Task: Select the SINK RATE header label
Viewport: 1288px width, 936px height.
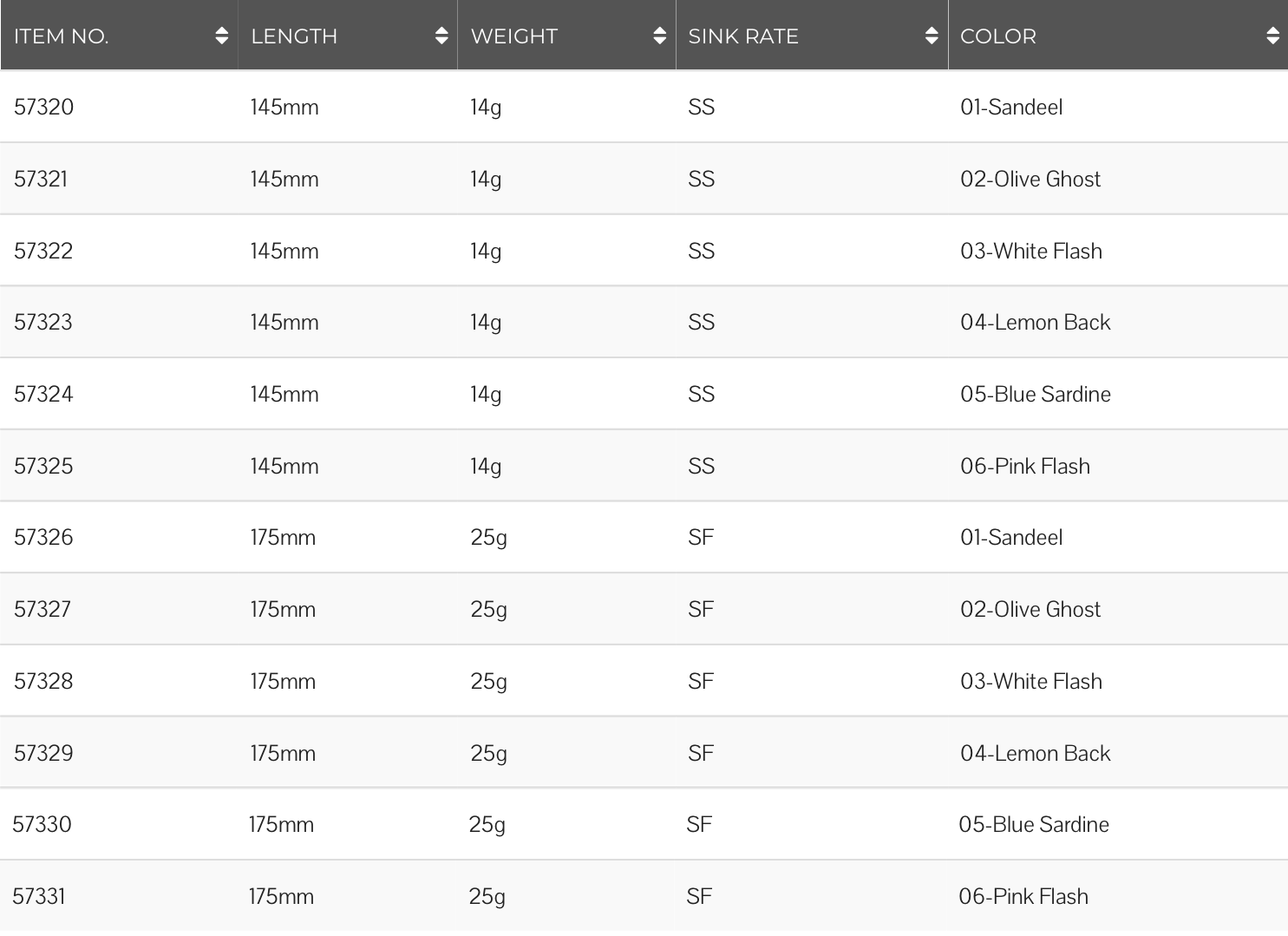Action: coord(743,36)
